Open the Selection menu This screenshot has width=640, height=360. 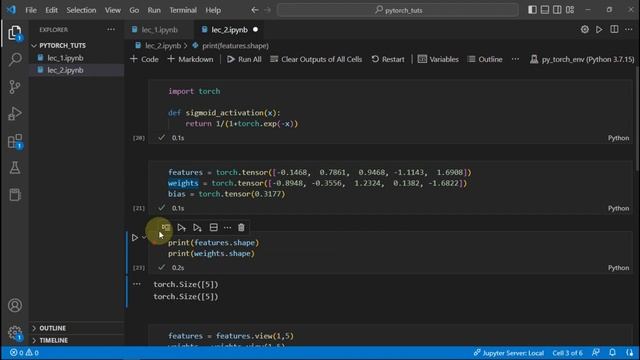(81, 10)
